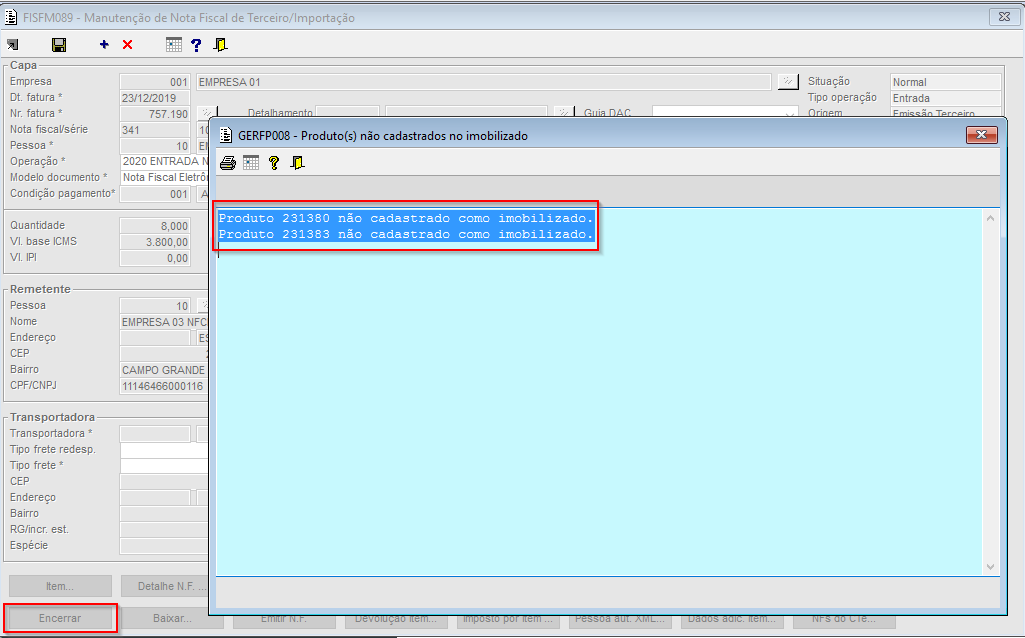Open the calendar grid icon in FISFM089 toolbar
The height and width of the screenshot is (638, 1025).
[173, 44]
